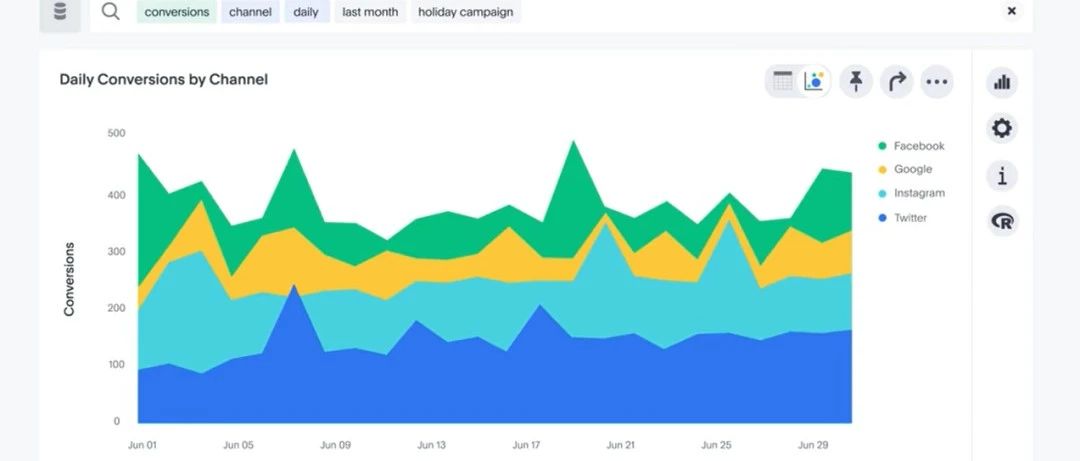Open chart settings gear icon
The image size is (1080, 461).
(1001, 129)
